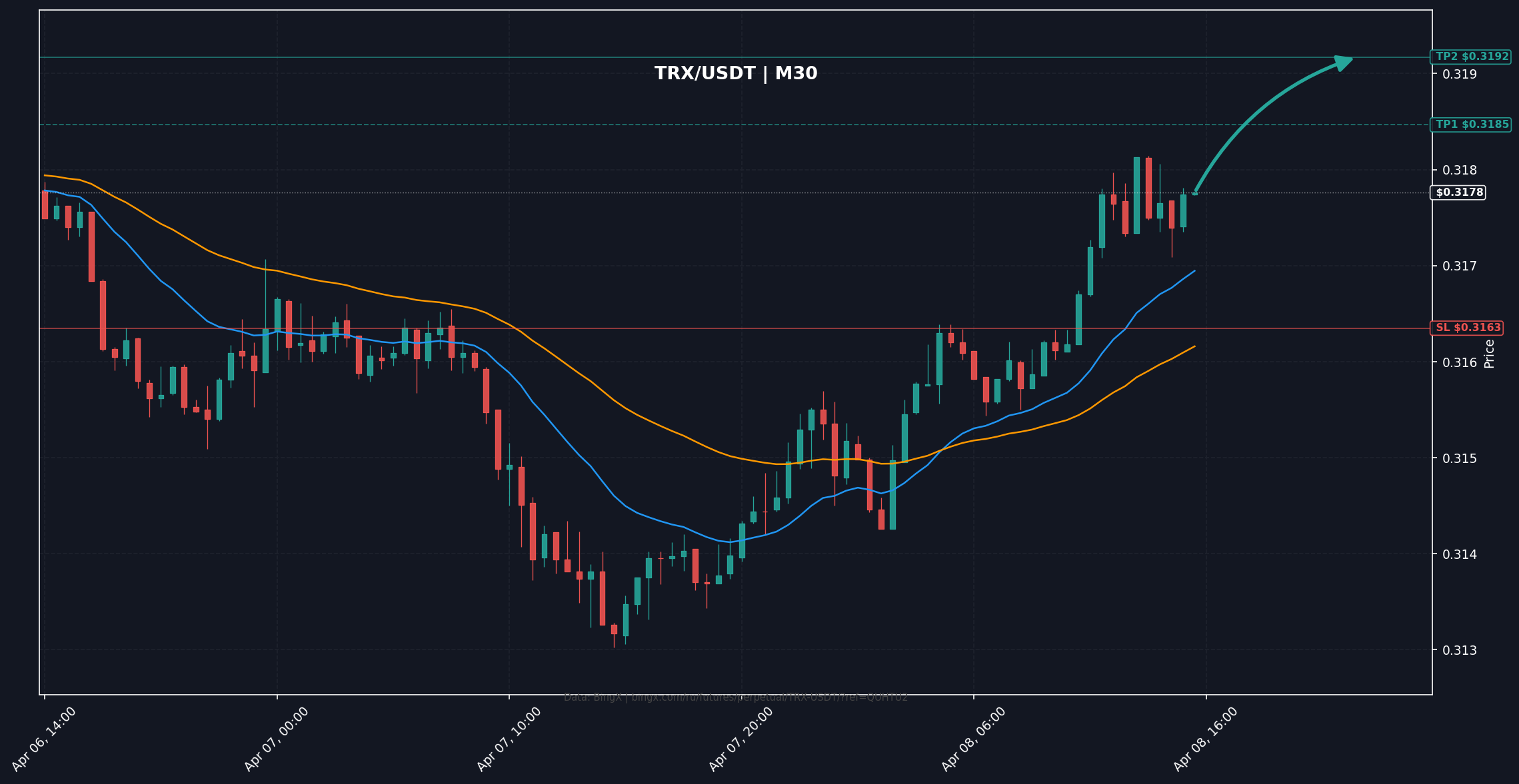This screenshot has height=784, width=1519.
Task: Click the teal projection arrowhead
Action: click(1344, 63)
